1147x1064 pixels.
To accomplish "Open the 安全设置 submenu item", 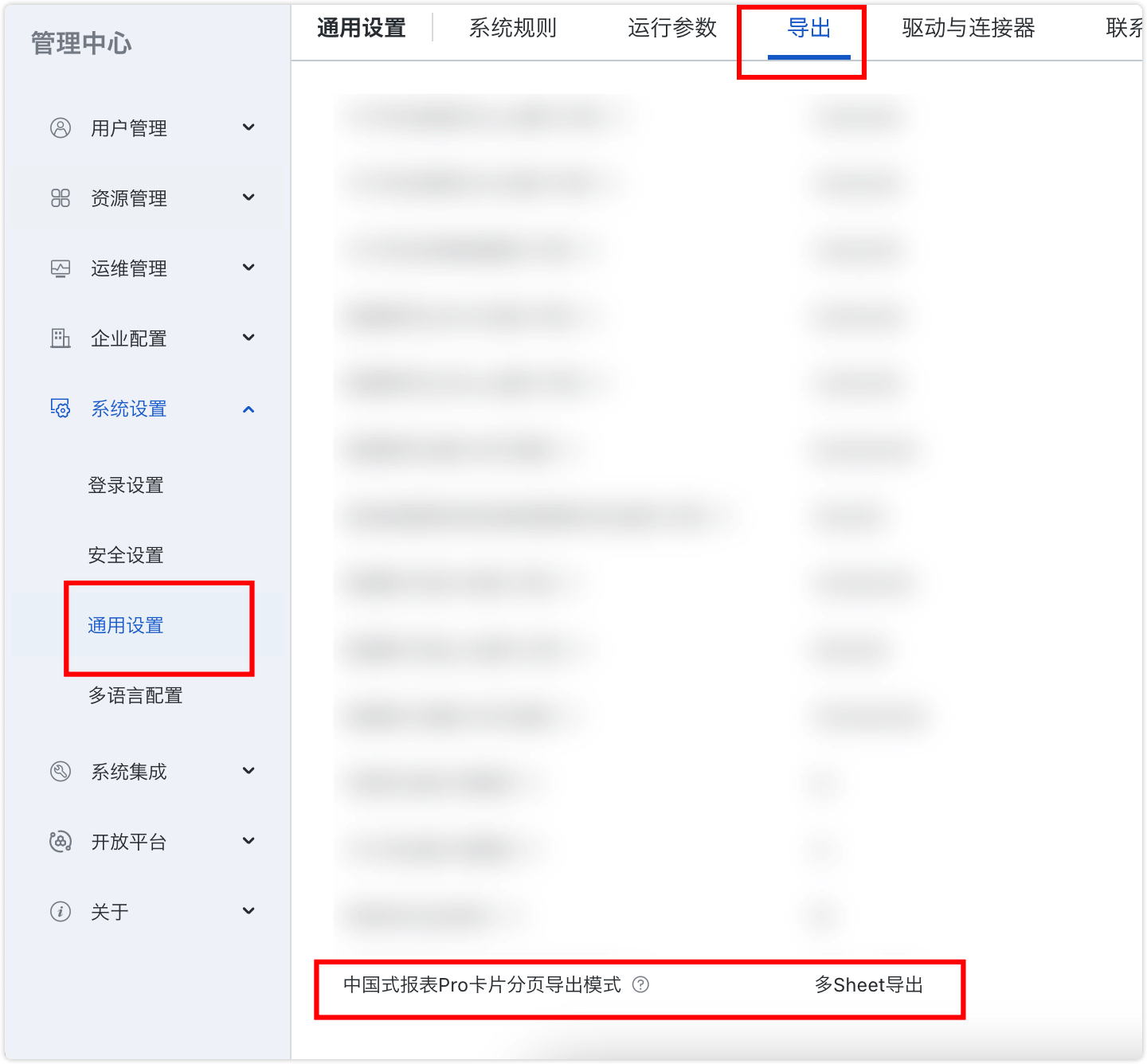I will click(126, 555).
